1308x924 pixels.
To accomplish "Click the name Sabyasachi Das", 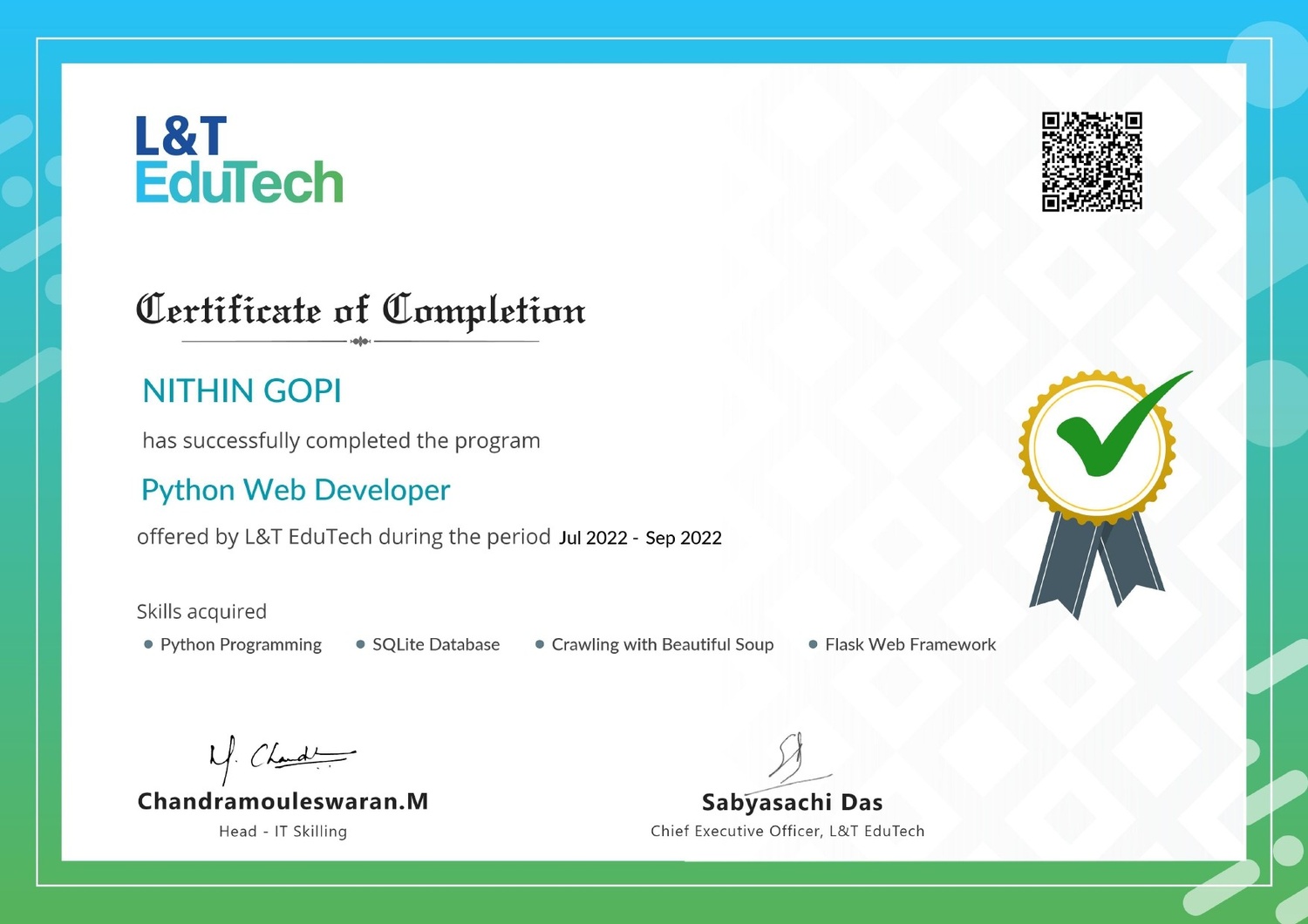I will [792, 802].
